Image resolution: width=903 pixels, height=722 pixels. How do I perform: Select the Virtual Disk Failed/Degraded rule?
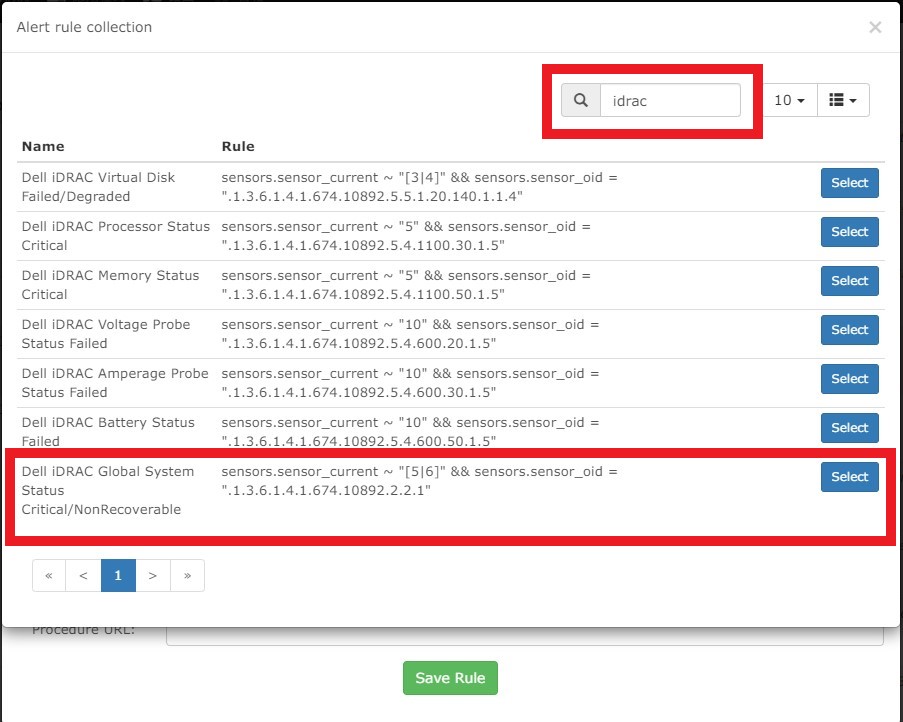pyautogui.click(x=849, y=183)
